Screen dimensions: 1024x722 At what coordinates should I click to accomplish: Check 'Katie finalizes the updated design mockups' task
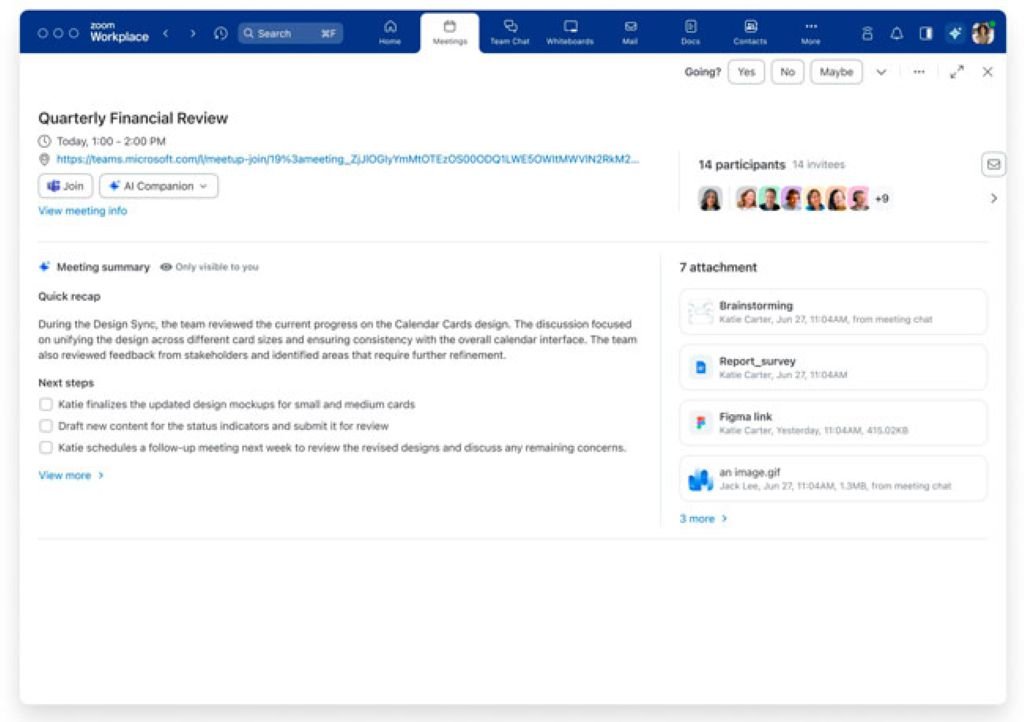pyautogui.click(x=46, y=405)
